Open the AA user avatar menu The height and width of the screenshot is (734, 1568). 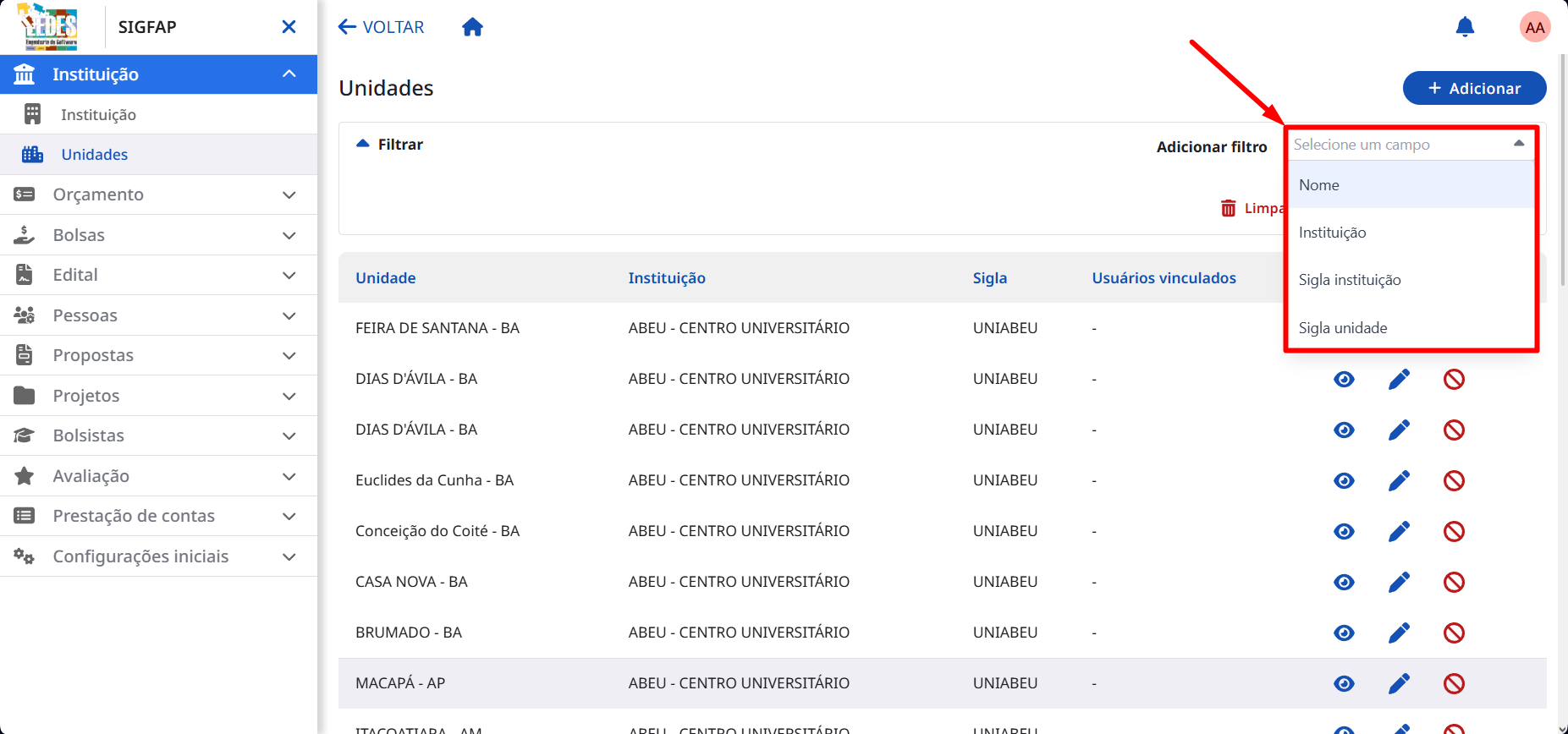point(1535,27)
